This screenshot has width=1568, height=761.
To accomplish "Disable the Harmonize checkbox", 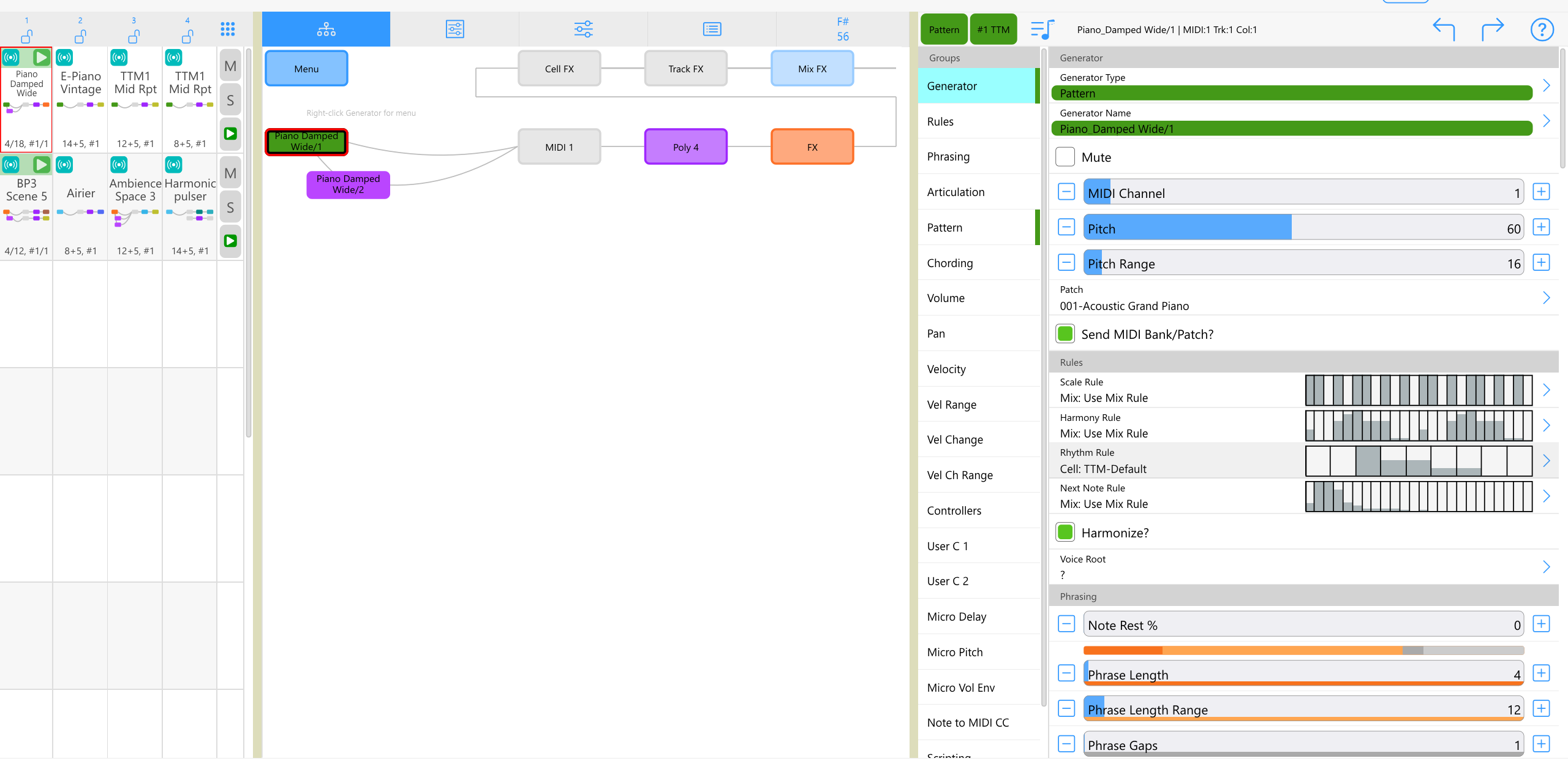I will tap(1065, 532).
